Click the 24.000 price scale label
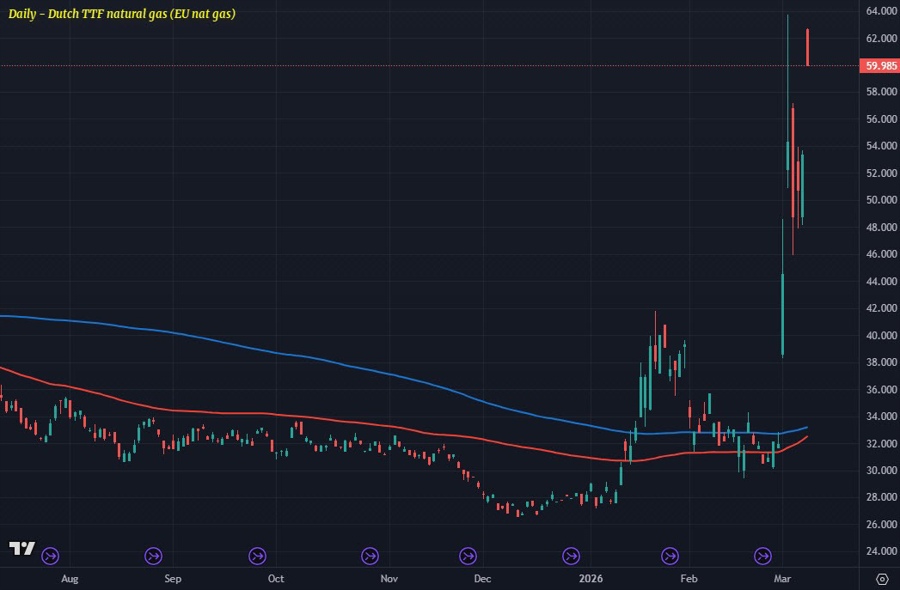900x590 pixels. [x=880, y=551]
